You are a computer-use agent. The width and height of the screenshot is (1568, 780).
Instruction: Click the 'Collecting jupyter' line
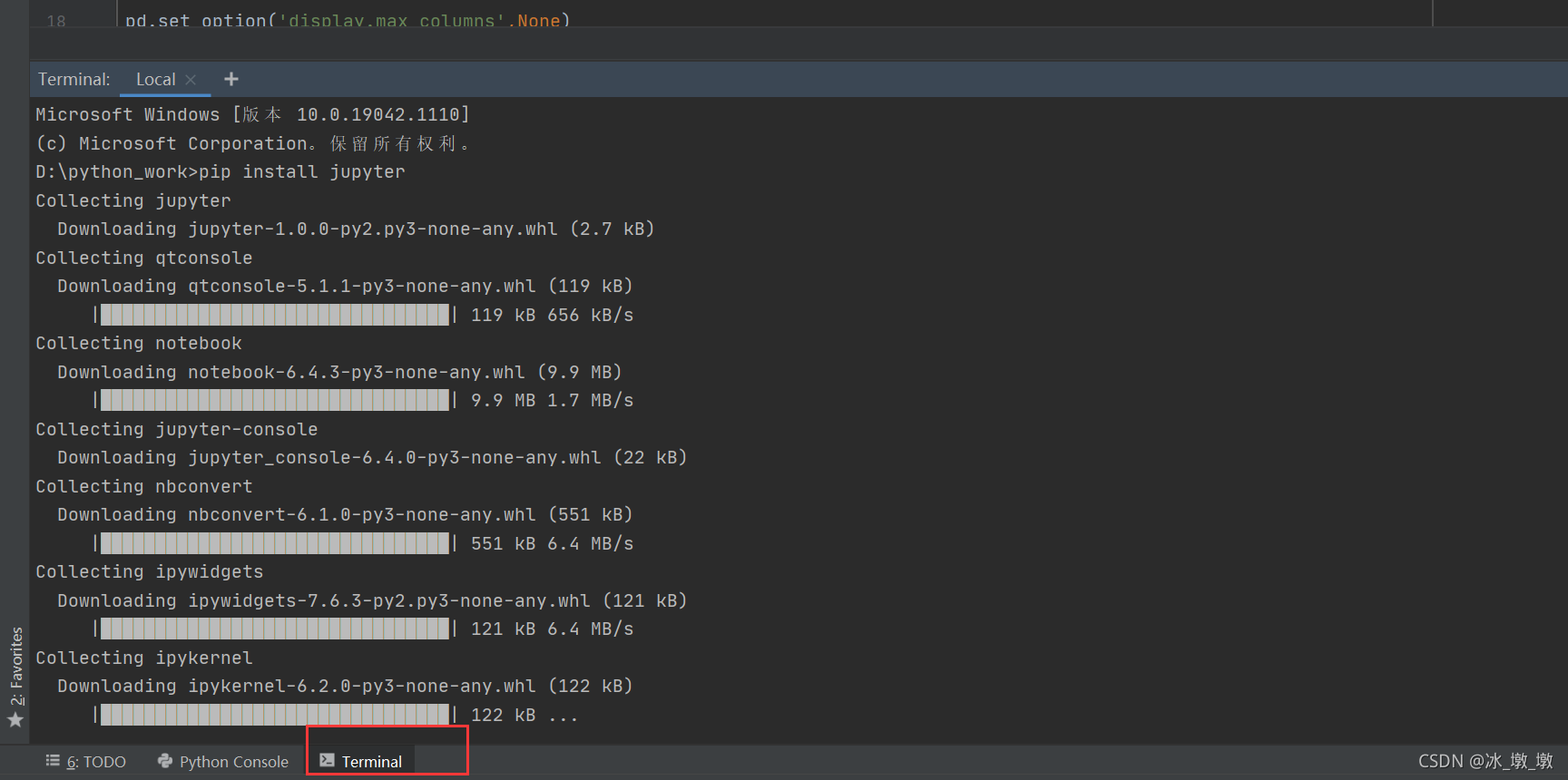pos(133,200)
